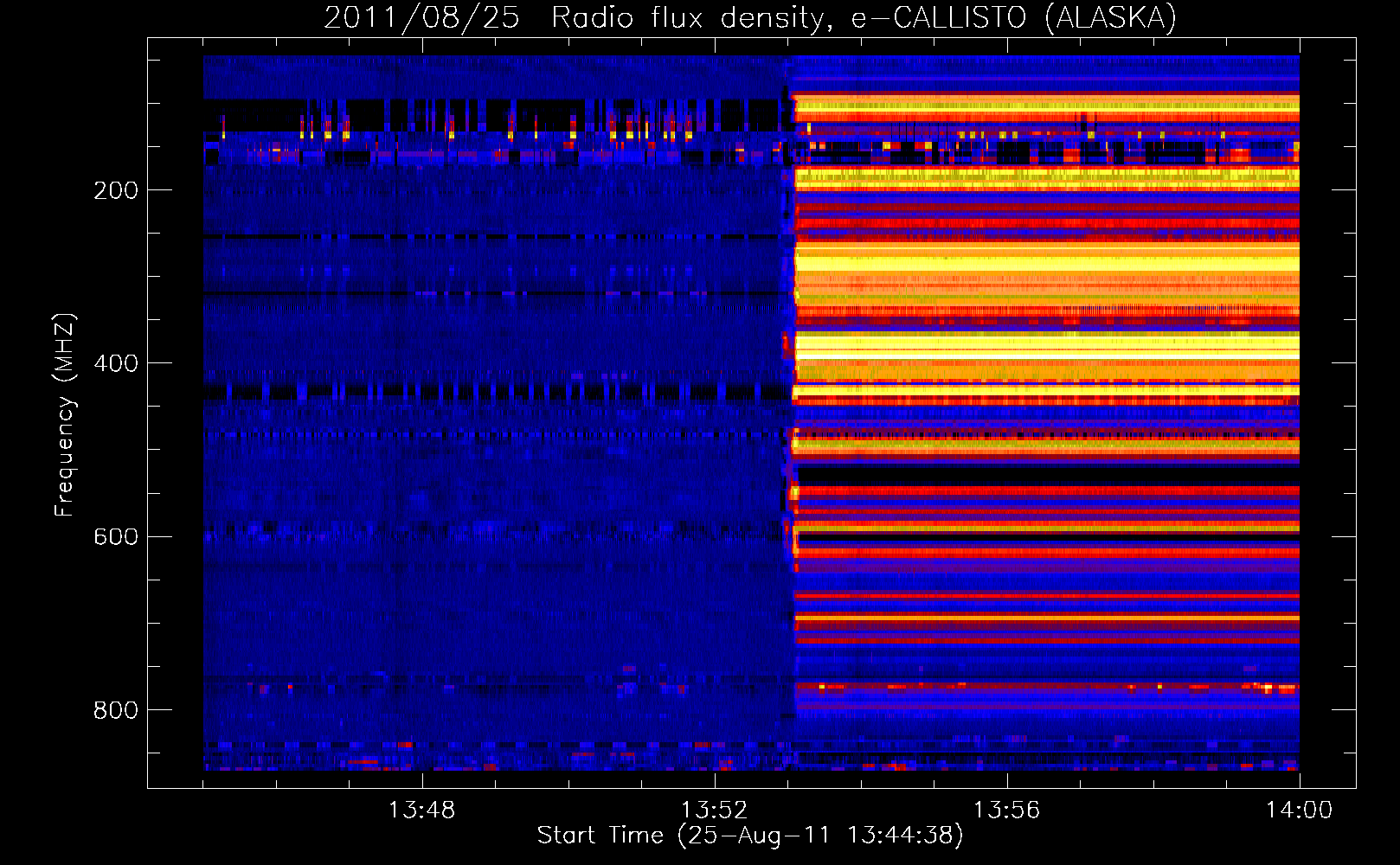The image size is (1400, 865).
Task: Click the 13:48 time tick label
Action: pyautogui.click(x=421, y=810)
